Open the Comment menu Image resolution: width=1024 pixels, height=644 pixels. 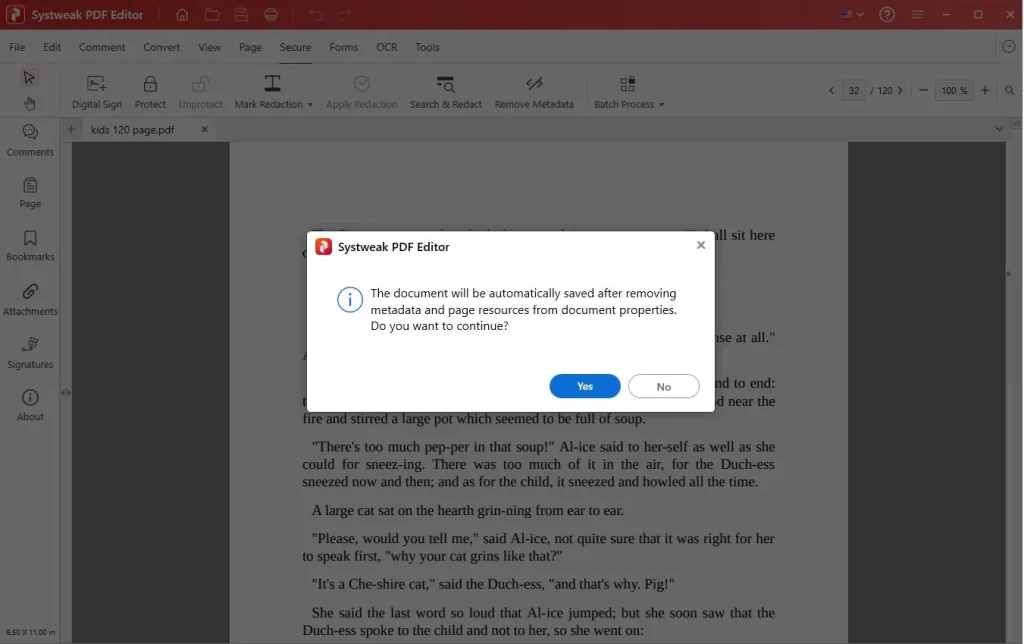point(102,47)
